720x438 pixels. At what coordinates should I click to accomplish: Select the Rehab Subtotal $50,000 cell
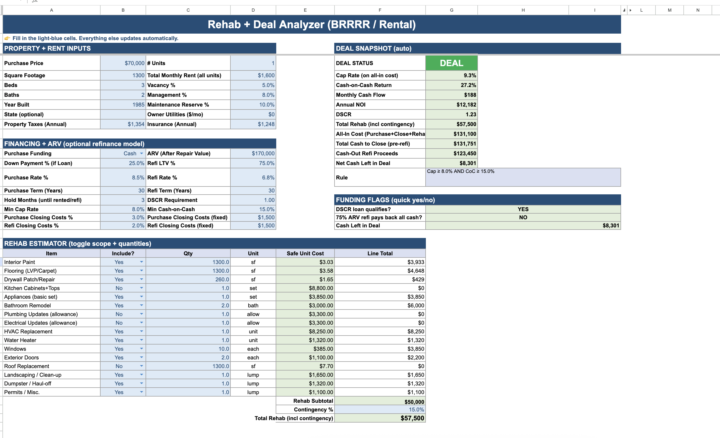point(380,401)
